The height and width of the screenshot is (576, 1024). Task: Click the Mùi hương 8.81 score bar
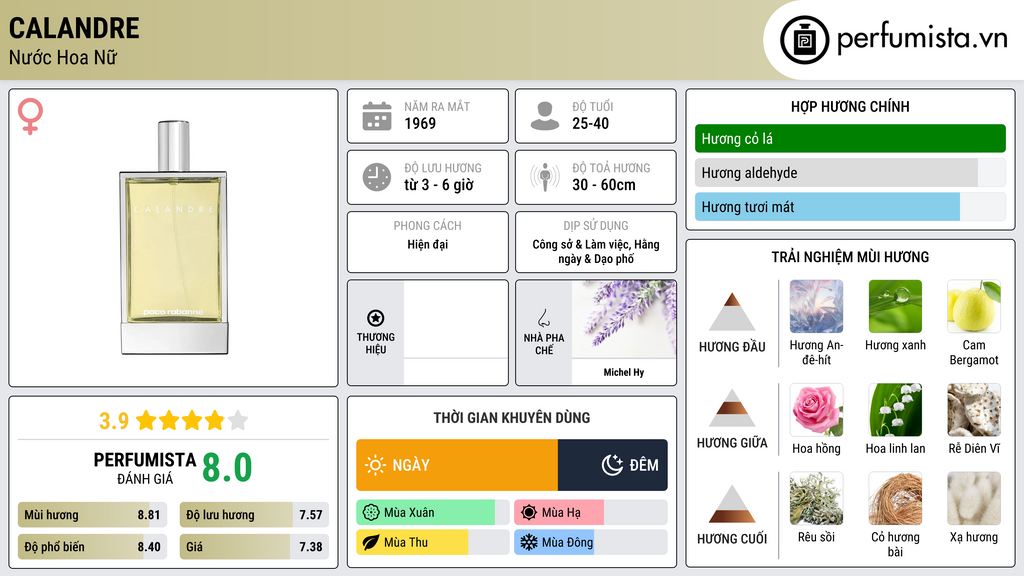(92, 515)
